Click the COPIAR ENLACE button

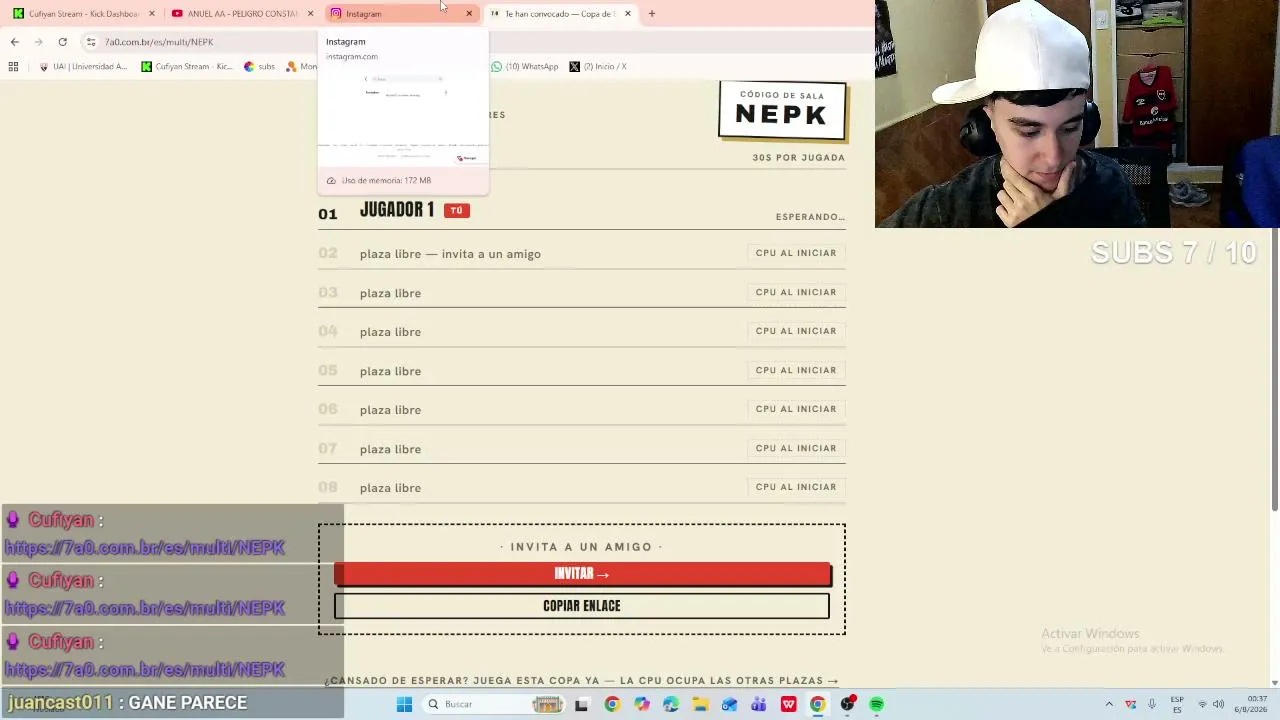pos(582,606)
